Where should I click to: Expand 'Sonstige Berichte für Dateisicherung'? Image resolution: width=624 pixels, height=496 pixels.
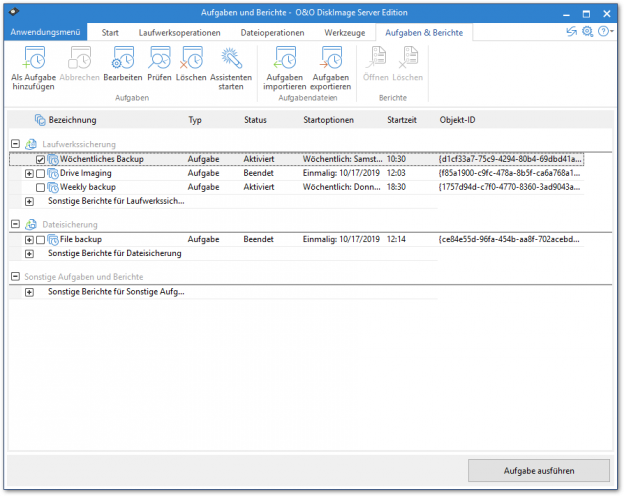pos(29,254)
